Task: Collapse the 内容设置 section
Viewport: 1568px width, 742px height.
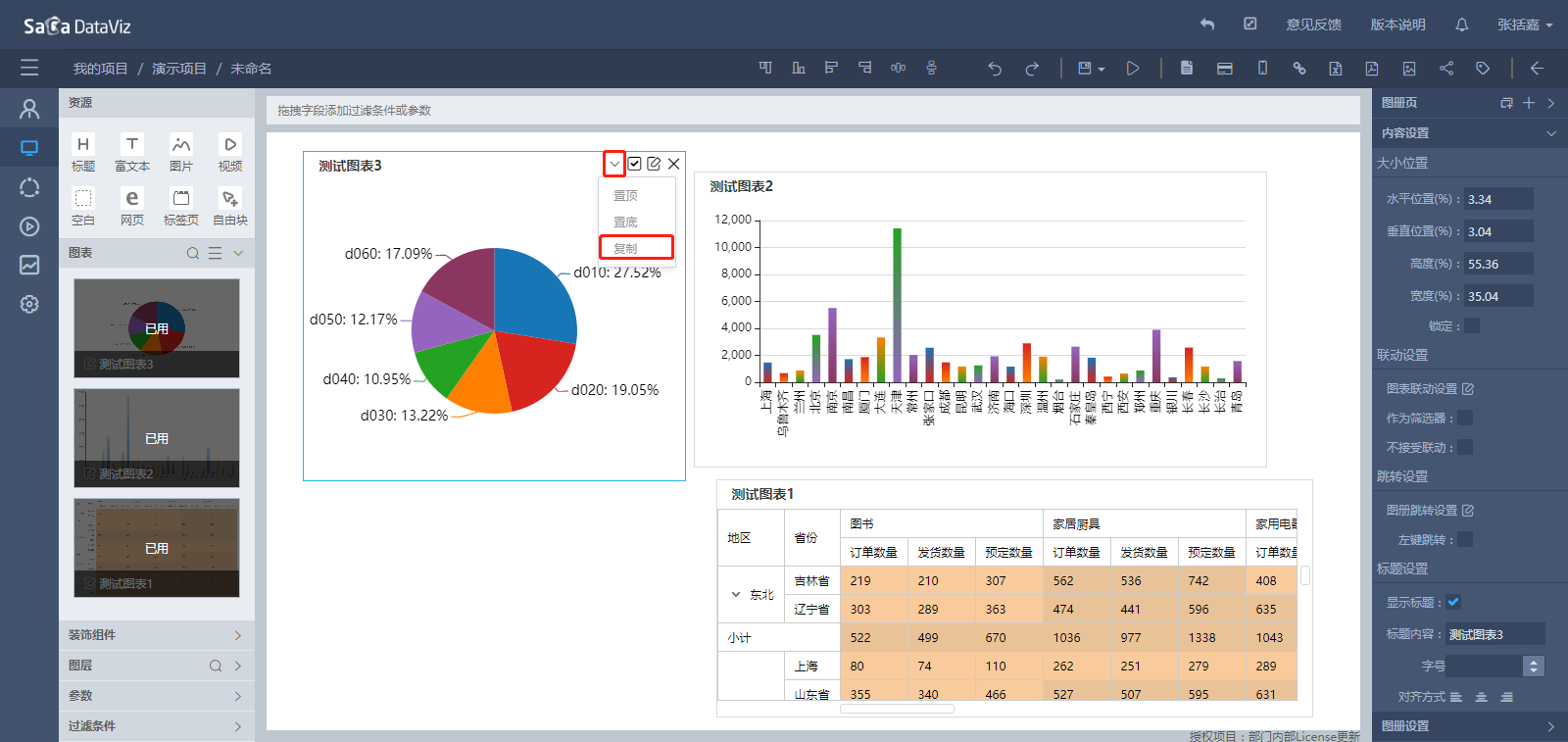Action: 1551,133
